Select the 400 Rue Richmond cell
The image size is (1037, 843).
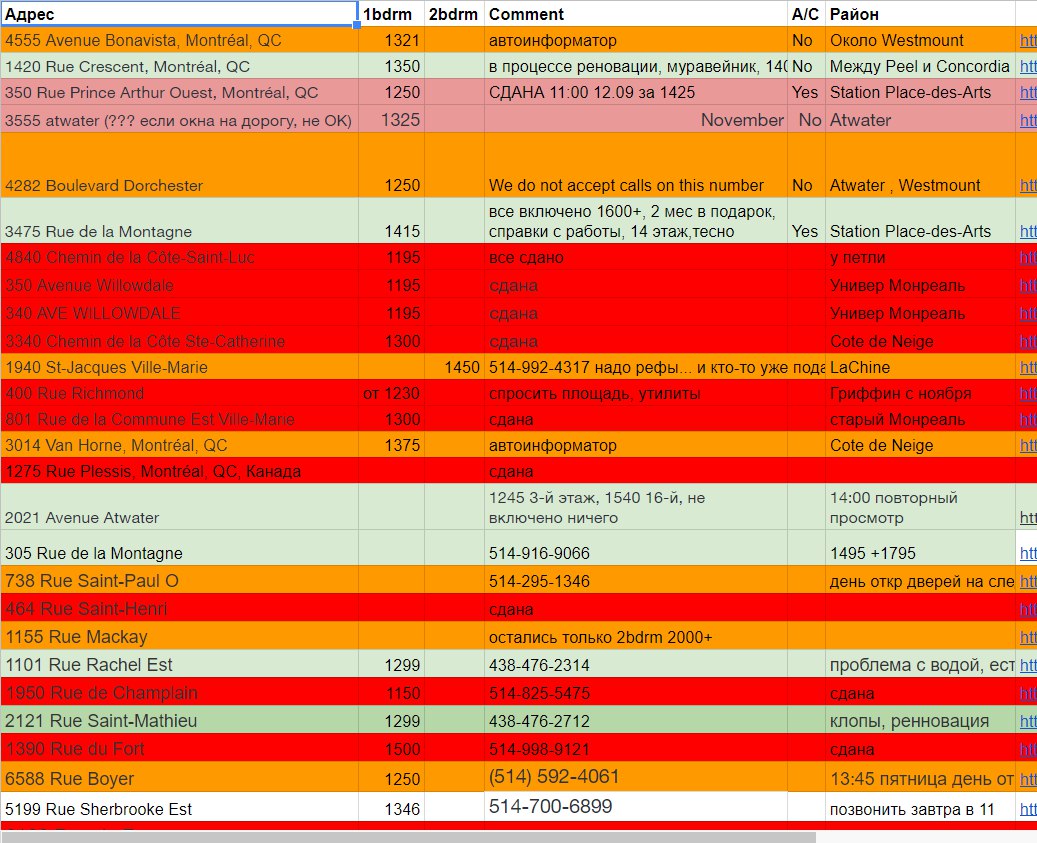point(179,393)
